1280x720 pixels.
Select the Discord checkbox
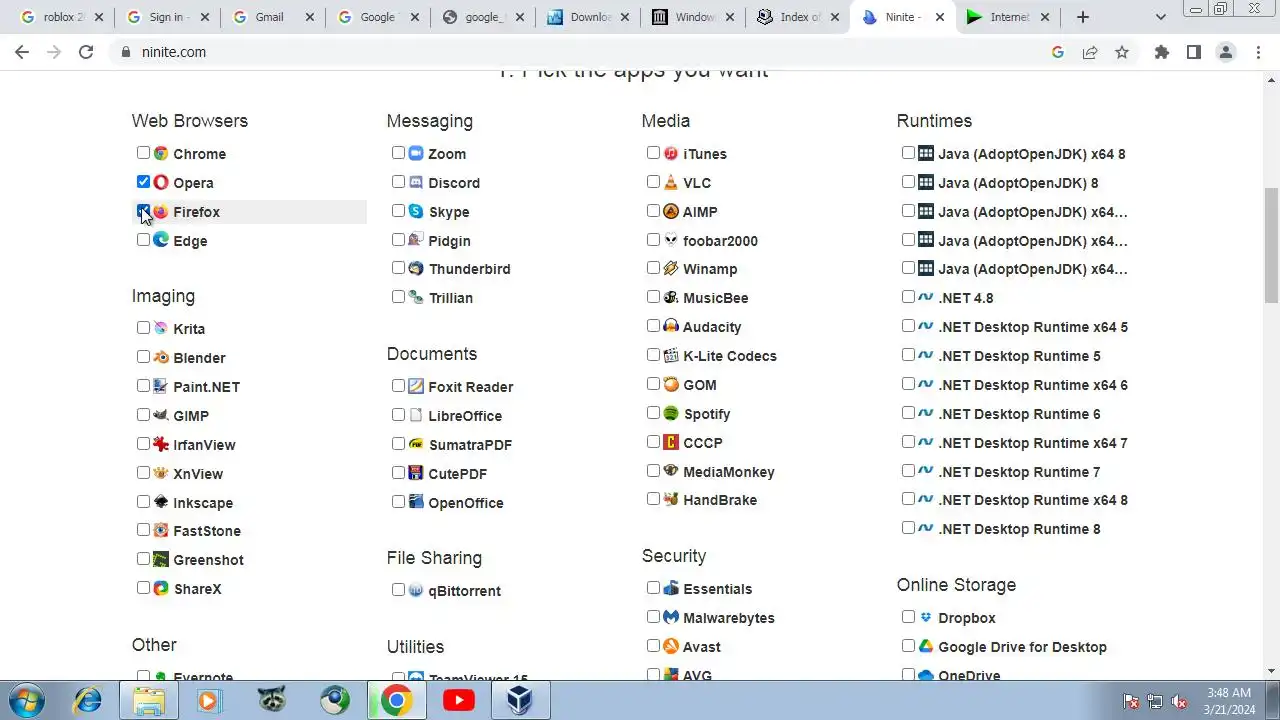398,182
